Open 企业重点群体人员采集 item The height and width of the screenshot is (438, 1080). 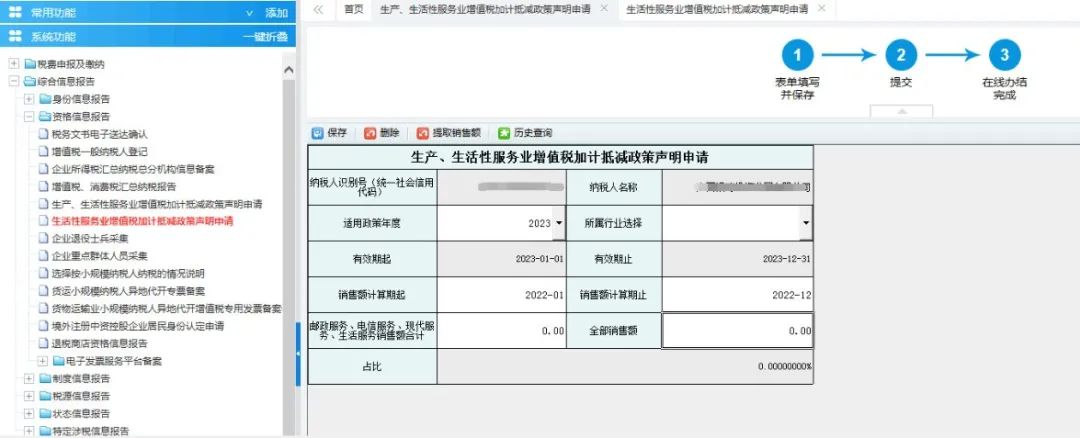coord(99,256)
